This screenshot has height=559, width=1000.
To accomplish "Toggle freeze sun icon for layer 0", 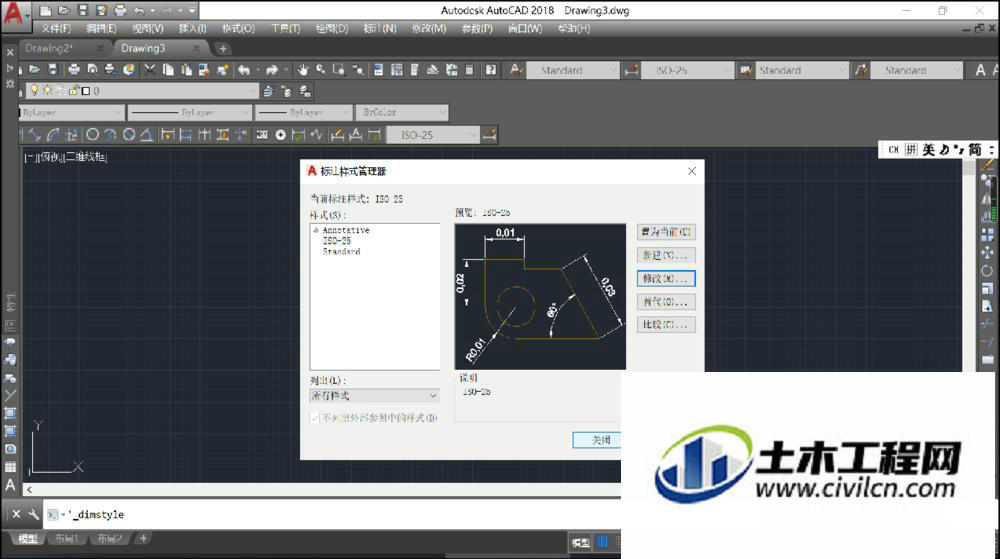I will (x=47, y=91).
